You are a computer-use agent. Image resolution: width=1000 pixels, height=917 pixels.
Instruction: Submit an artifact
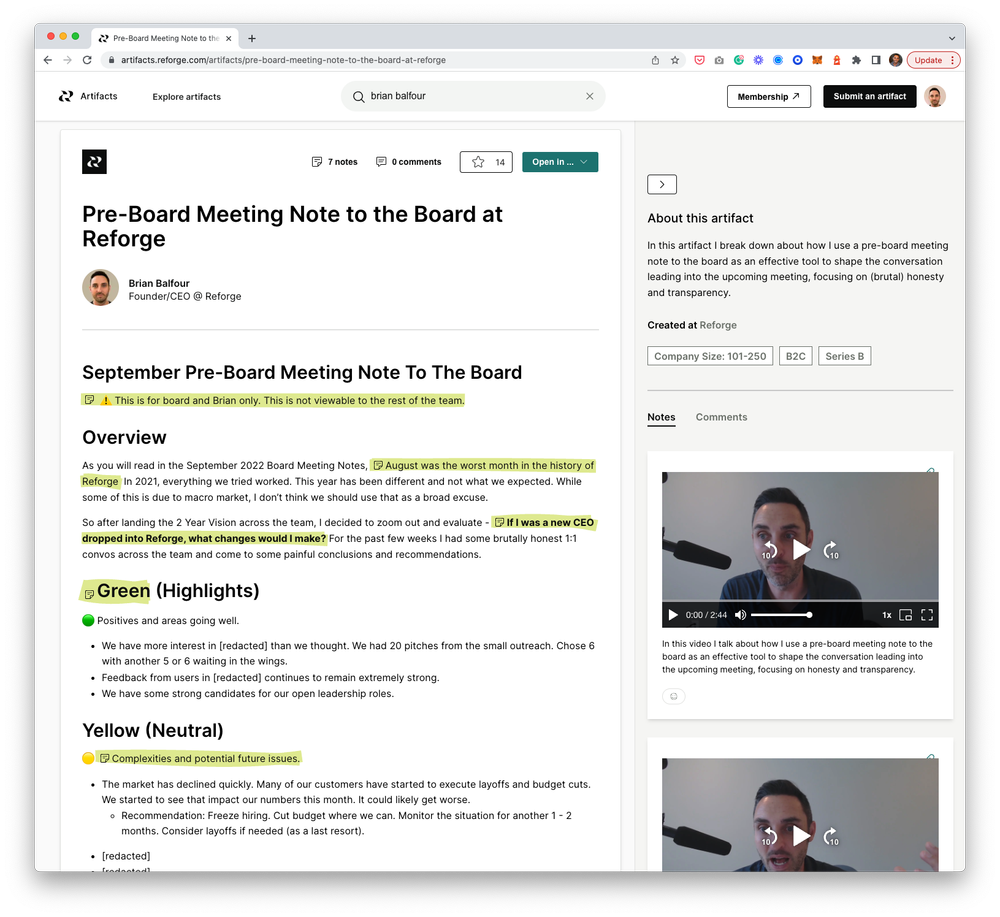(x=869, y=96)
